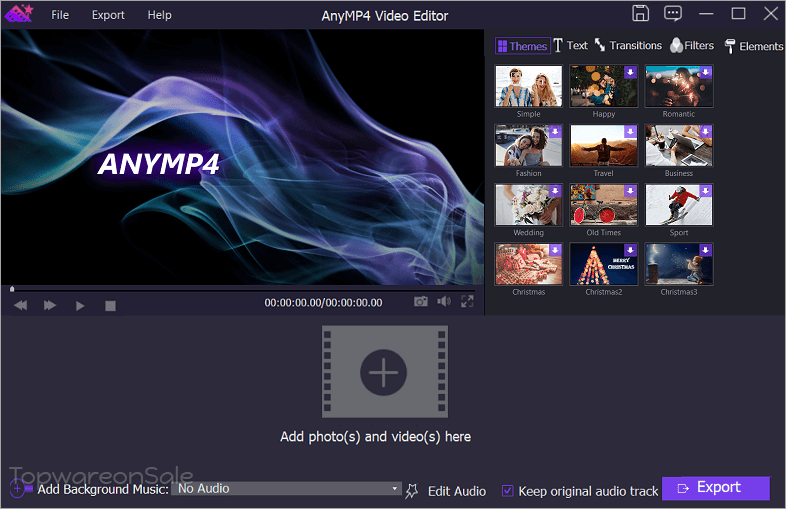Open the No Audio dropdown
The height and width of the screenshot is (509, 786).
click(x=286, y=488)
